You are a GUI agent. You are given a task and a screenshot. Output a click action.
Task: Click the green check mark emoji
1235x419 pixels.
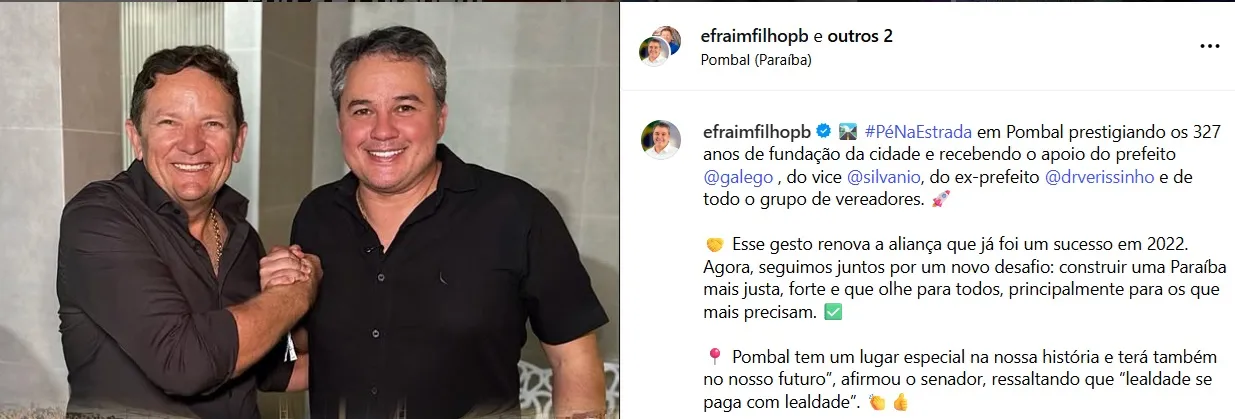[x=833, y=313]
